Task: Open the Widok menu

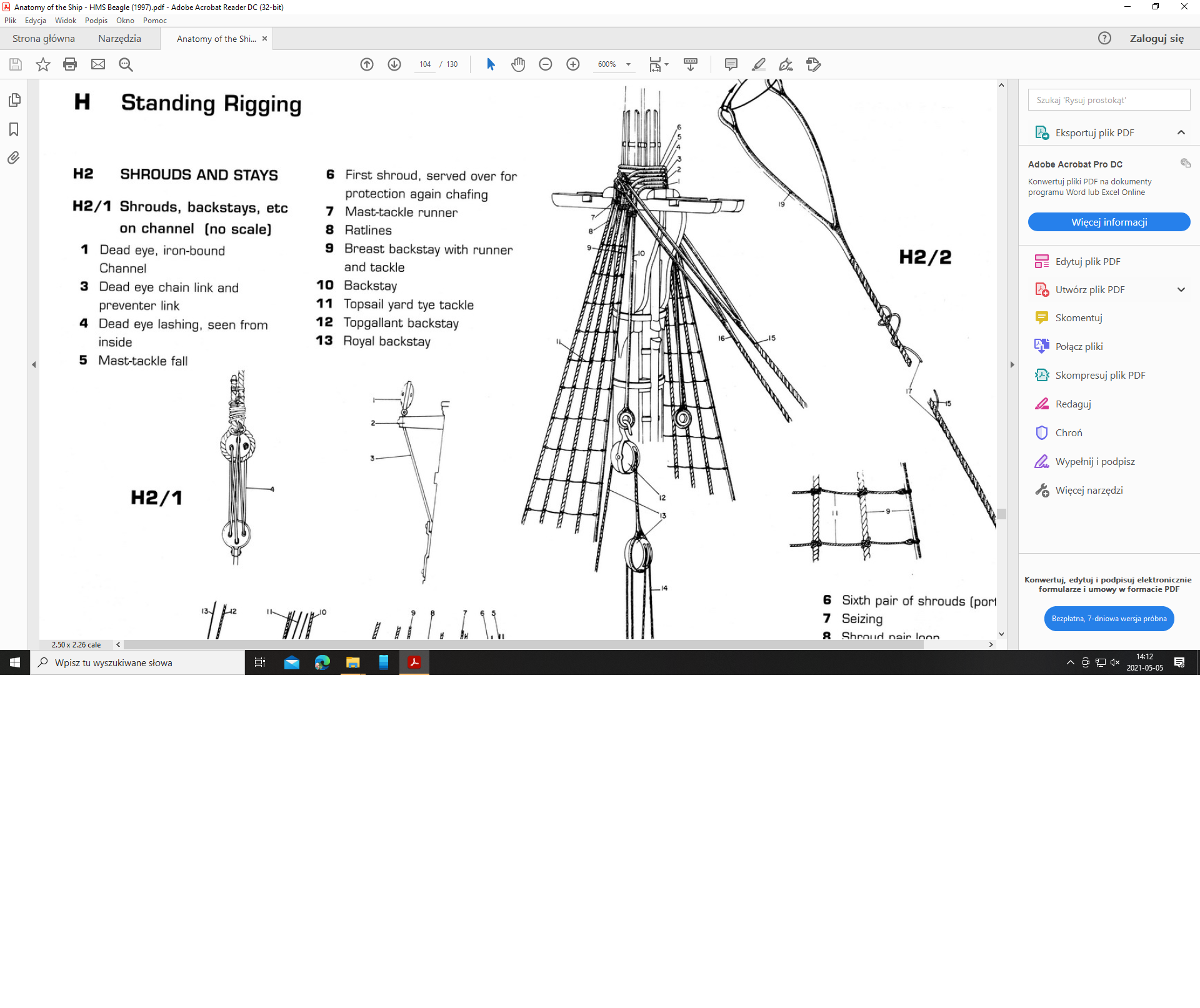Action: 65,21
